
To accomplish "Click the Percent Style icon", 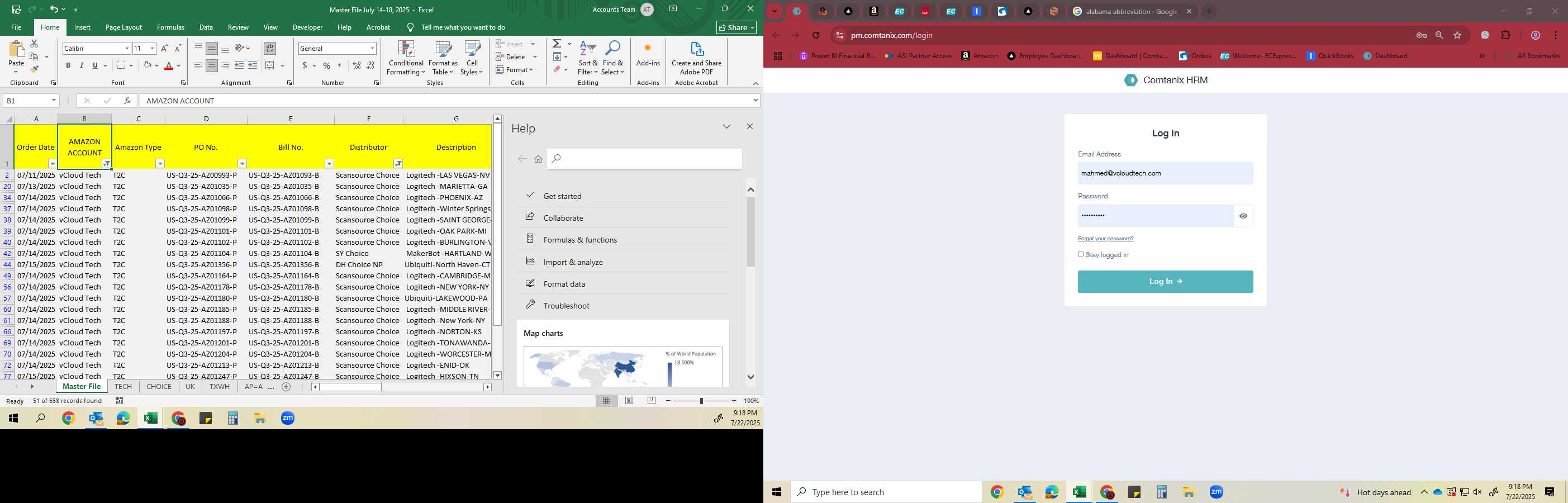I will click(x=327, y=65).
